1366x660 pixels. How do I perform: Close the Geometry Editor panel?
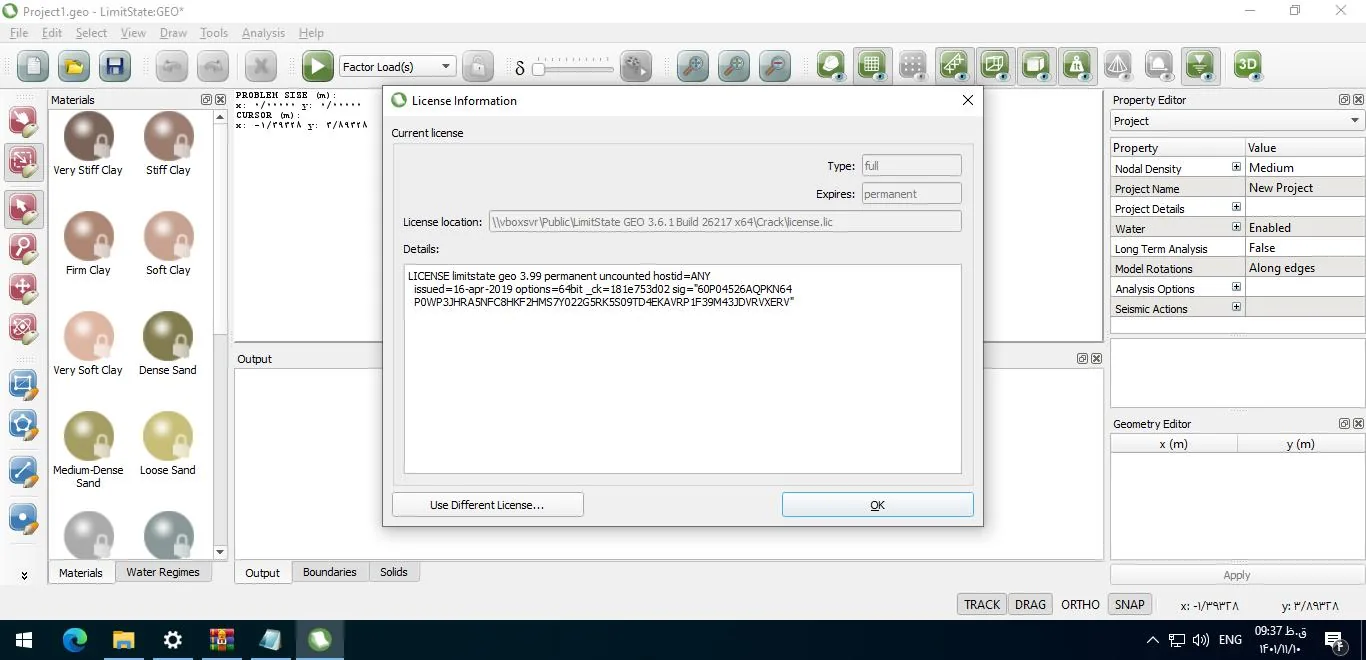point(1358,424)
